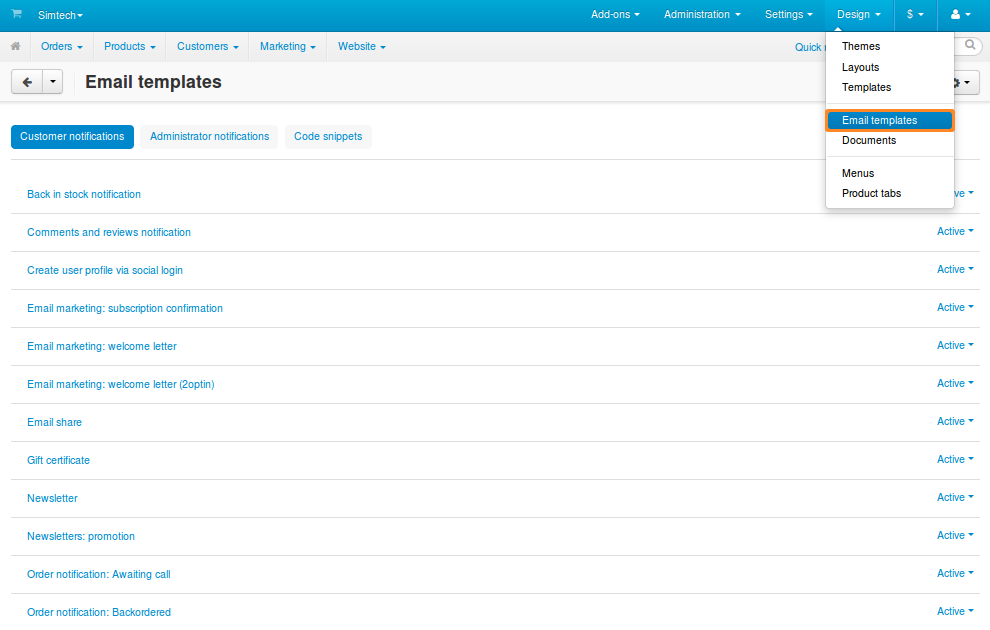Image resolution: width=990 pixels, height=630 pixels.
Task: Open Comments and reviews notification template
Action: pos(109,232)
